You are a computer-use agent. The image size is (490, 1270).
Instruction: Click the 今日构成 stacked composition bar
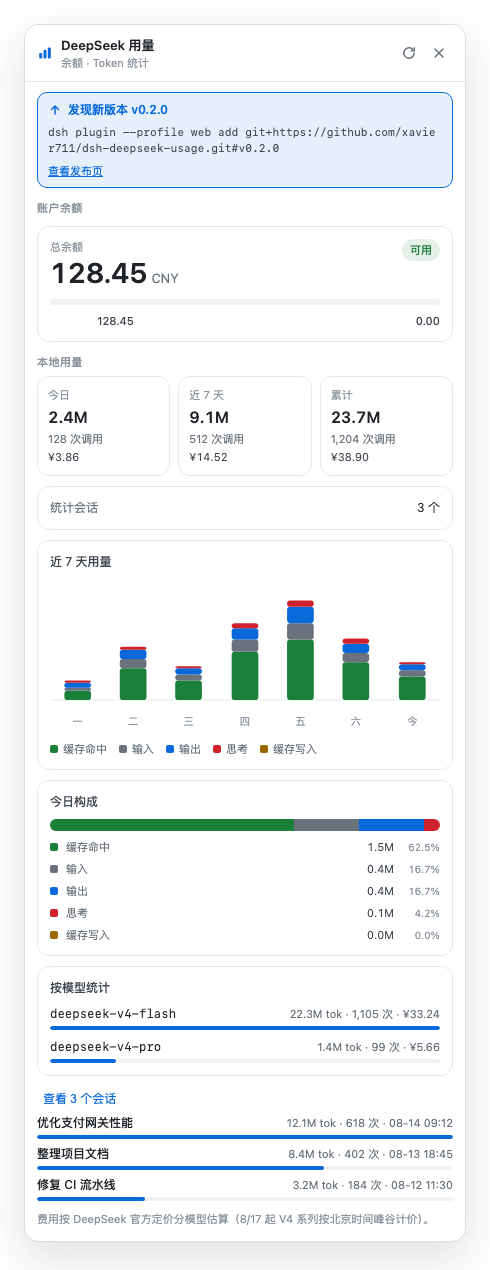point(245,825)
